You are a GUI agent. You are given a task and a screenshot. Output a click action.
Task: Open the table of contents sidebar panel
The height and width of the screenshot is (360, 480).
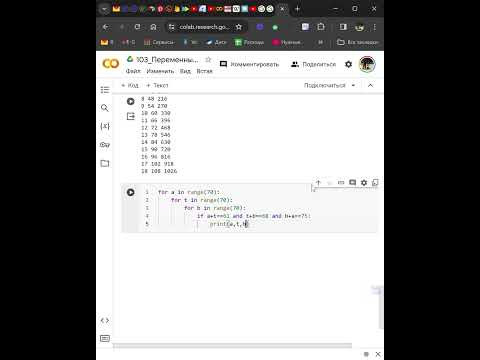105,90
